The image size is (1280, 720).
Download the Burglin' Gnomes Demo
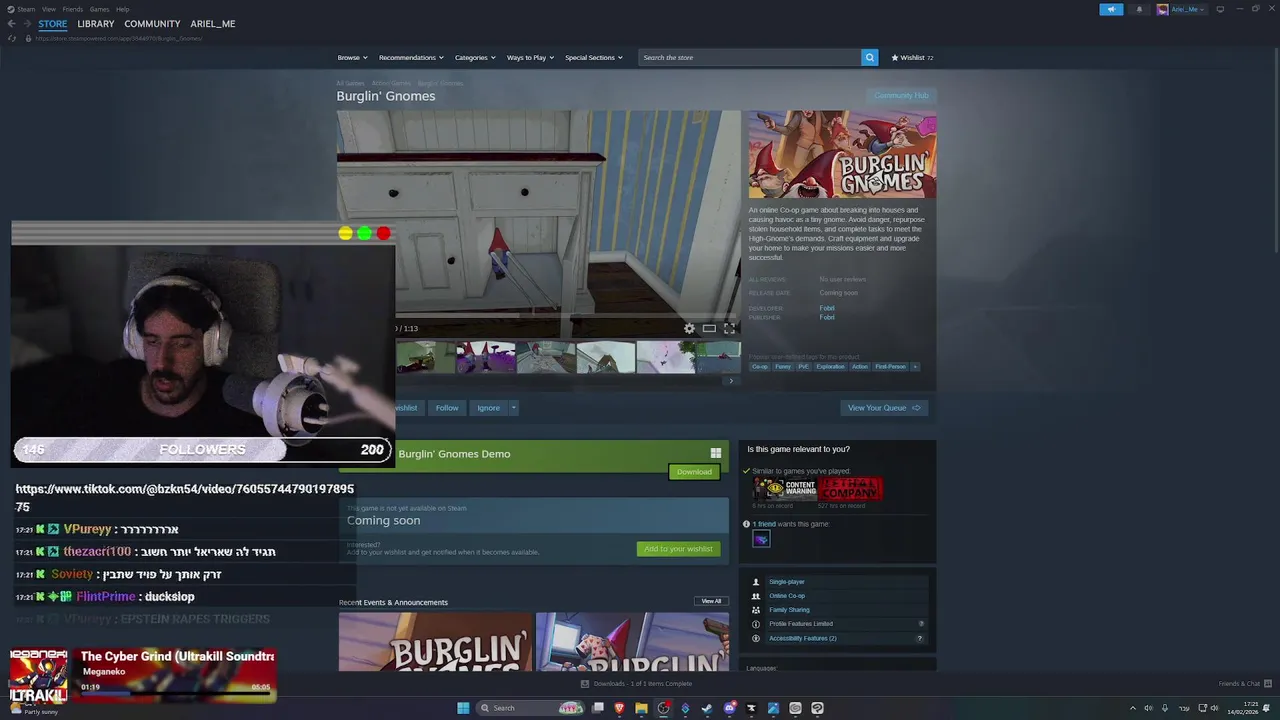(x=694, y=472)
